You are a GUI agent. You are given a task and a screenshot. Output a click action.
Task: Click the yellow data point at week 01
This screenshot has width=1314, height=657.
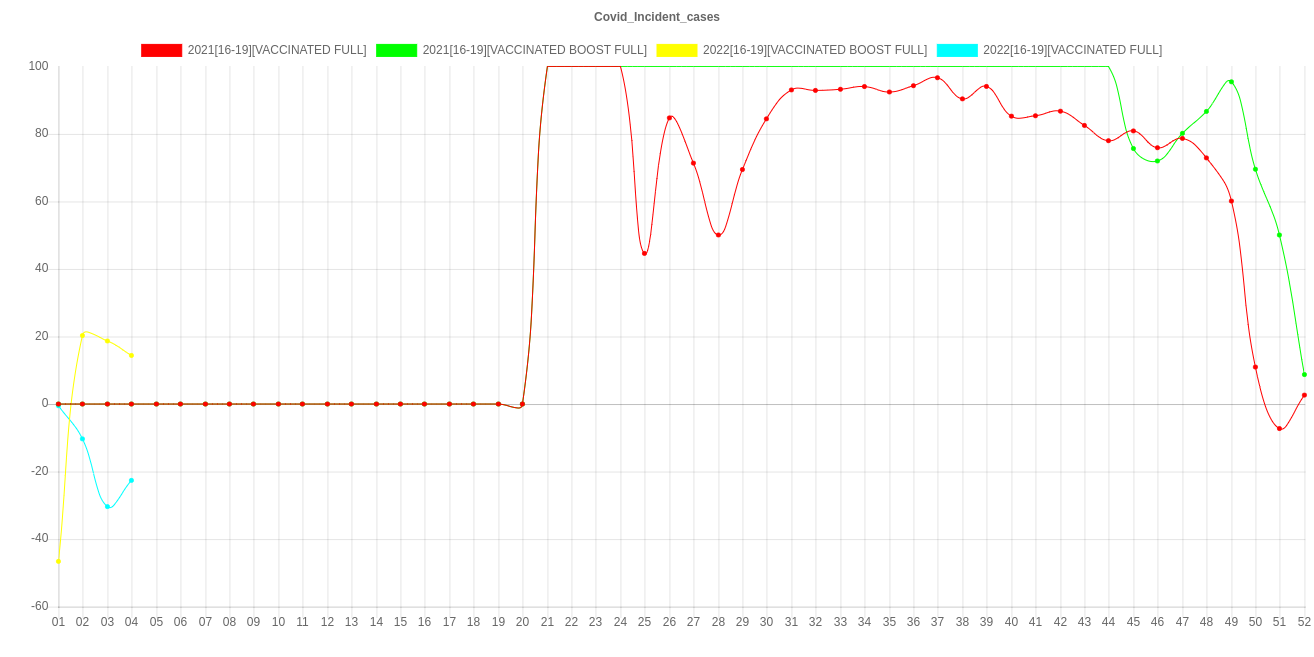click(58, 561)
